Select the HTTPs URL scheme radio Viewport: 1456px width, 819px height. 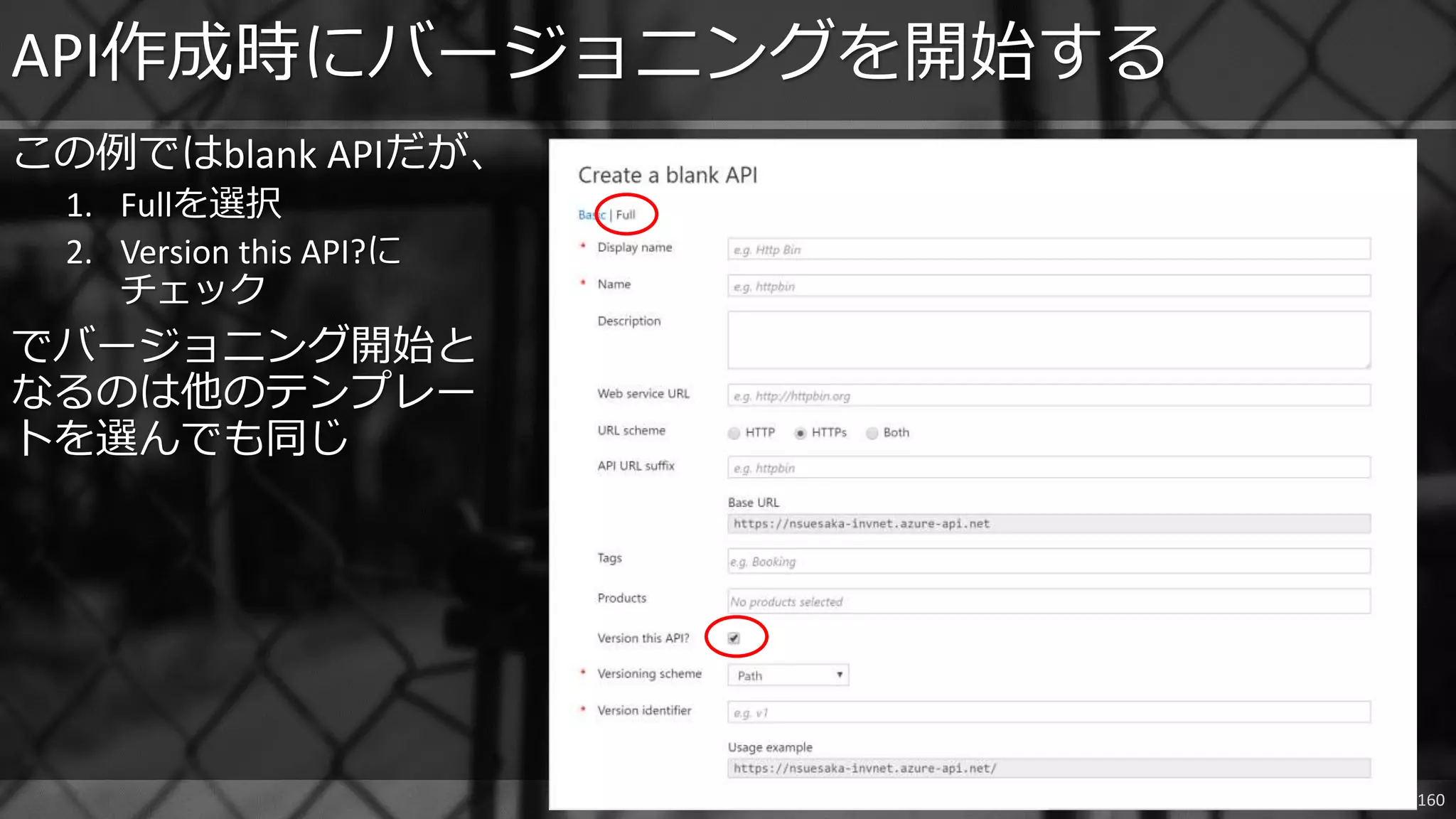[x=801, y=433]
